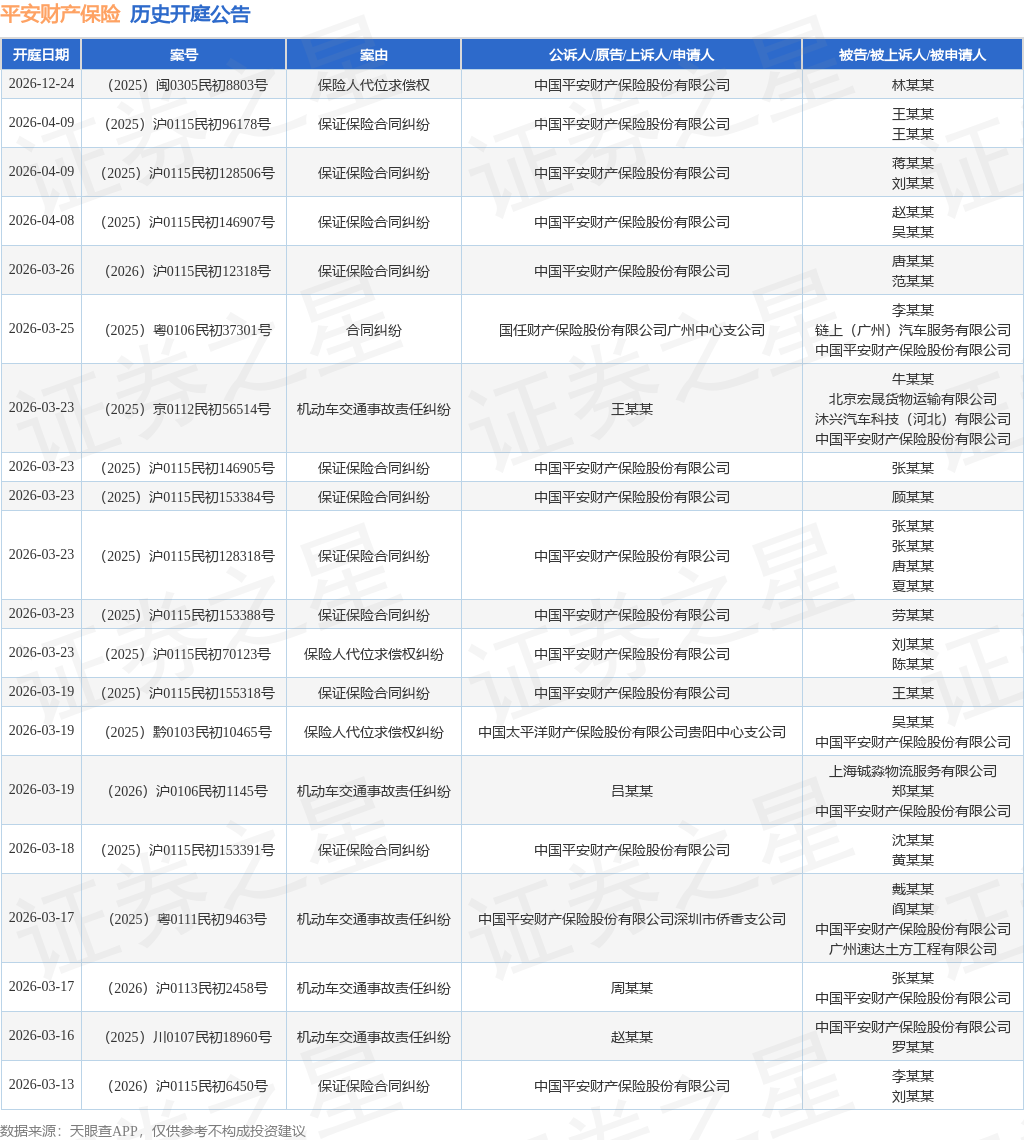Select case number 沪0115民初96178号

(x=188, y=124)
